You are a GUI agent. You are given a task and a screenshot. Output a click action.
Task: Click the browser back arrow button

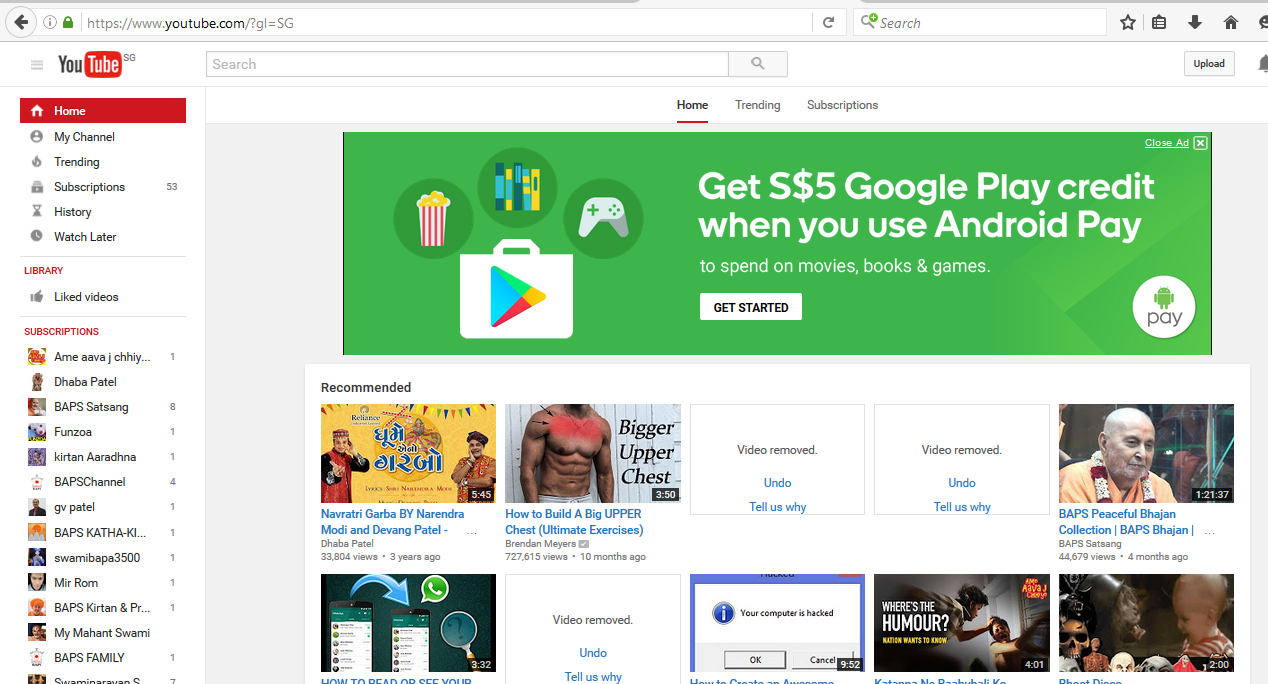click(x=19, y=22)
